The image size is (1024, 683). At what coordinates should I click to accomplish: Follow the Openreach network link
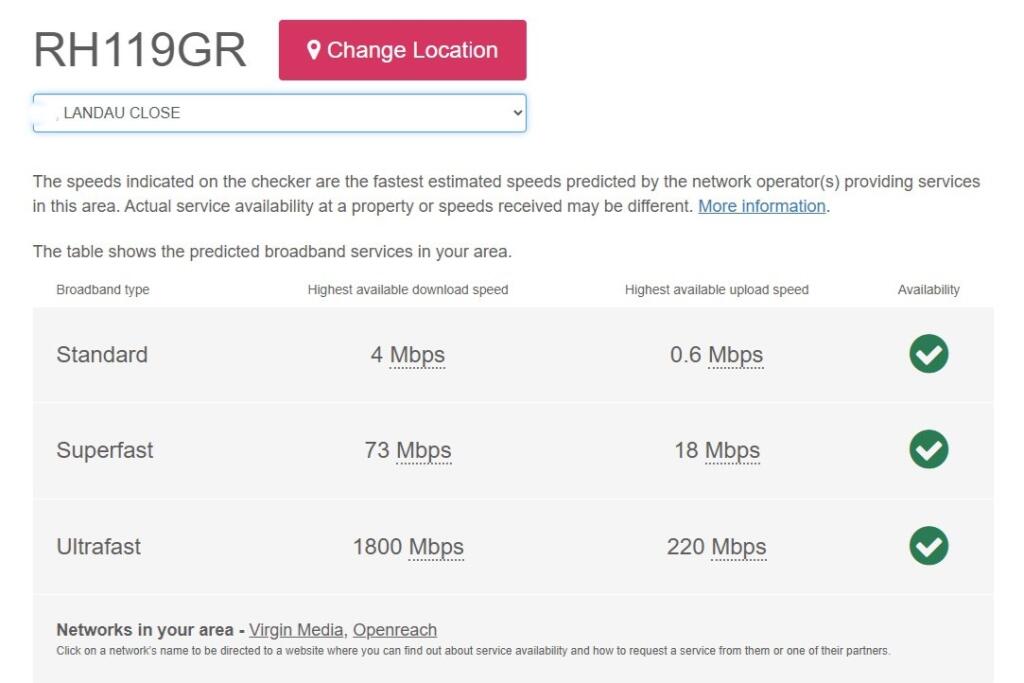click(x=395, y=630)
